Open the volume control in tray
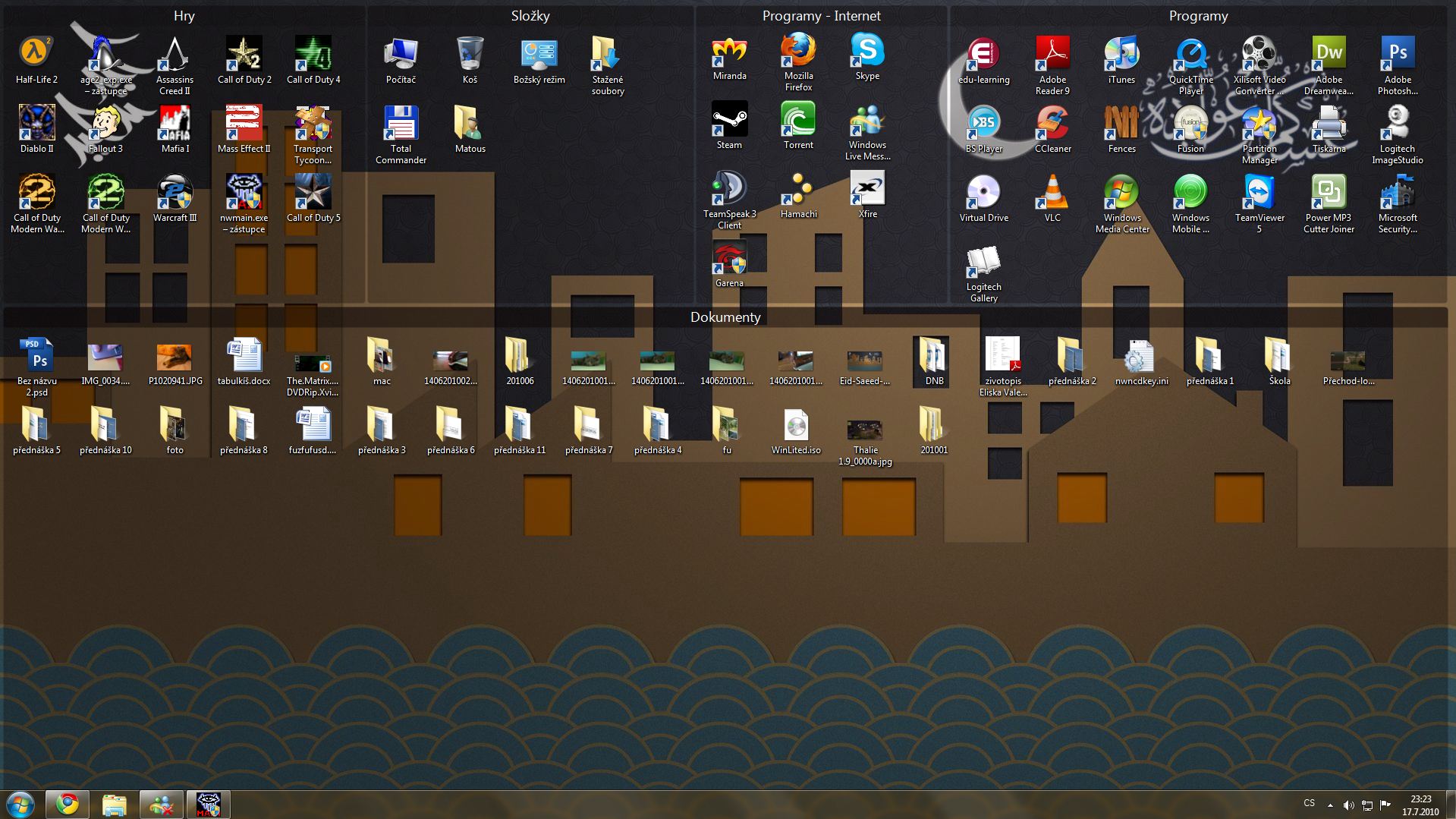 pyautogui.click(x=1348, y=805)
